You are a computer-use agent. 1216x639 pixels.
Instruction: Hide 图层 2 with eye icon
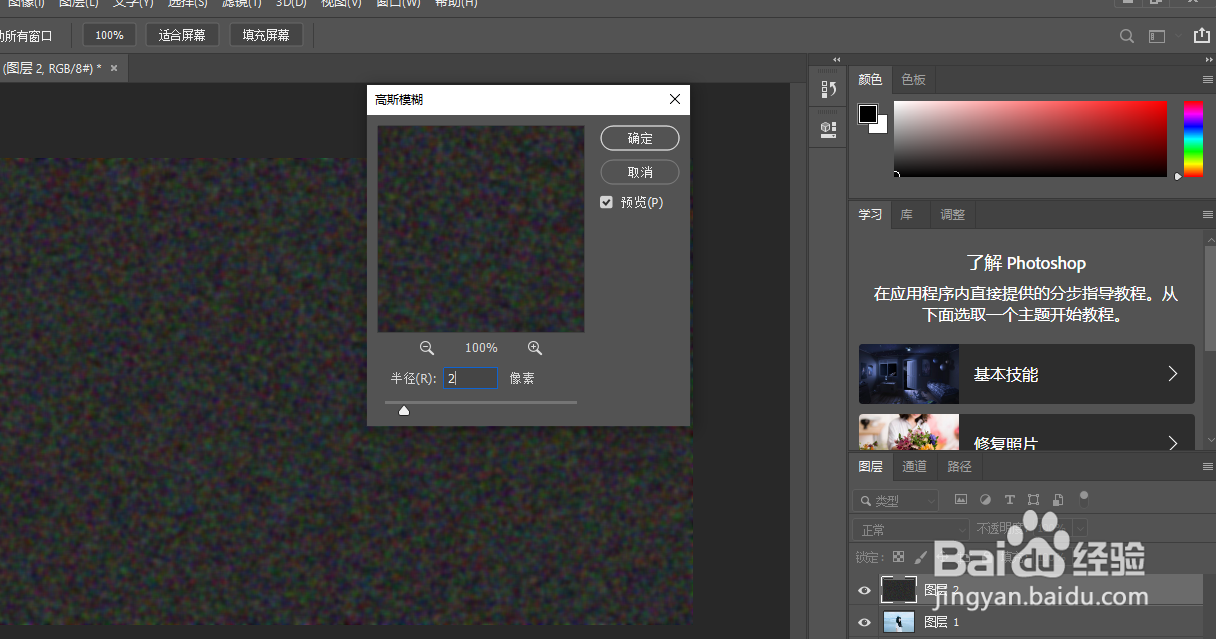click(x=865, y=590)
